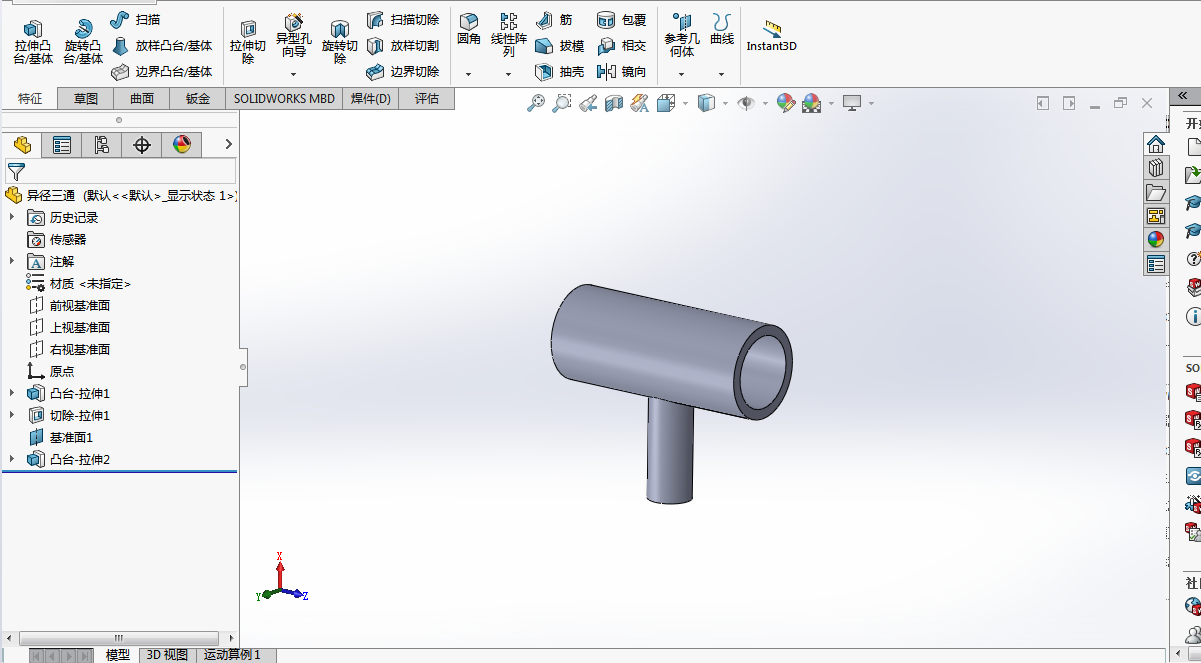The image size is (1201, 663).
Task: Select the Linear Pattern tool (线性阵列)
Action: pos(508,35)
